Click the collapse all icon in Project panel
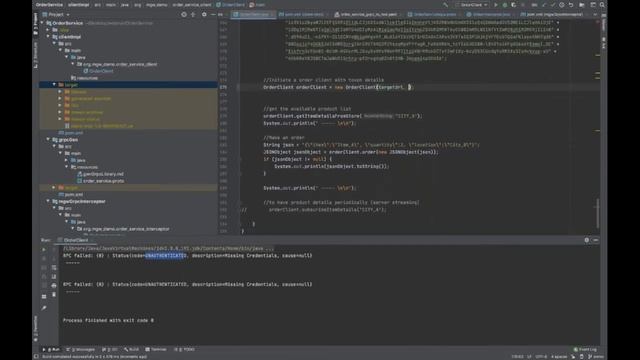Viewport: 640px width, 360px height. click(193, 14)
